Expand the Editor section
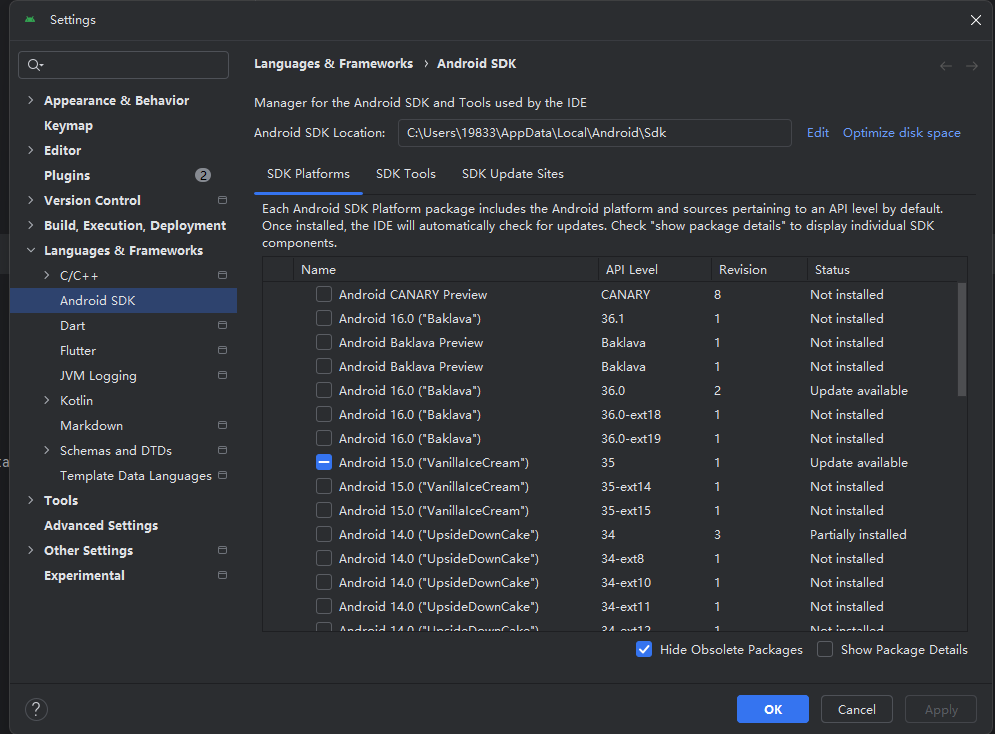This screenshot has width=995, height=734. (x=30, y=150)
